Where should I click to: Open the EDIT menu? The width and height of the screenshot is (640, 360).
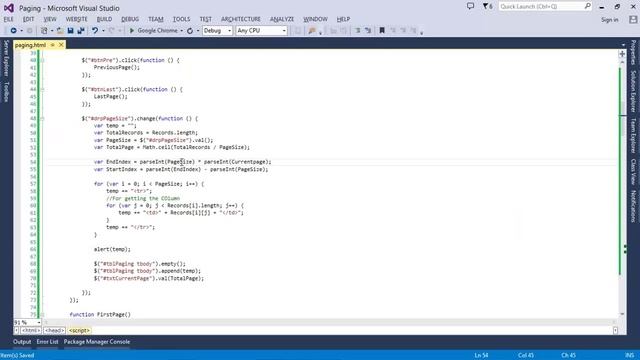(29, 19)
